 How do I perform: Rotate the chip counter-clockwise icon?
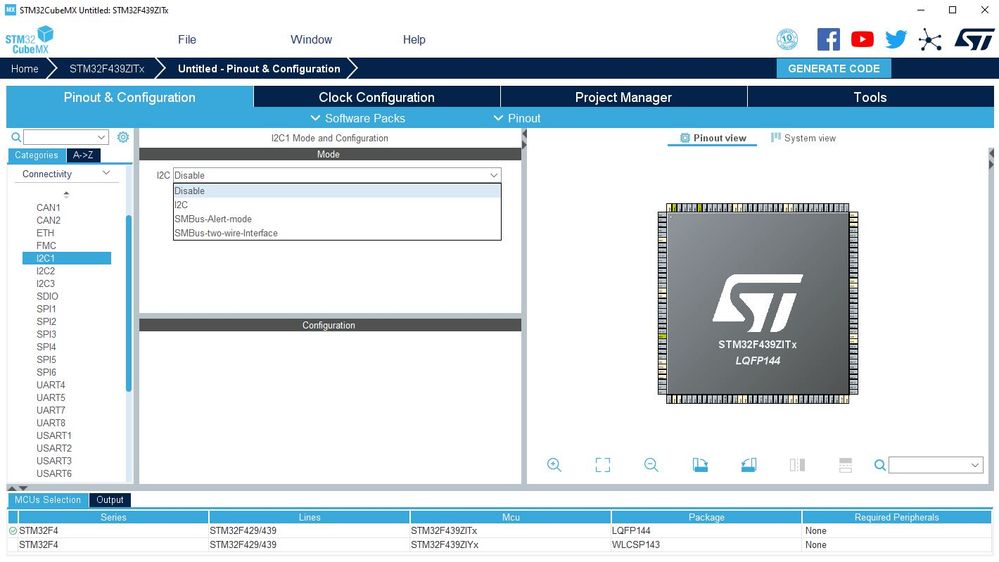click(749, 465)
